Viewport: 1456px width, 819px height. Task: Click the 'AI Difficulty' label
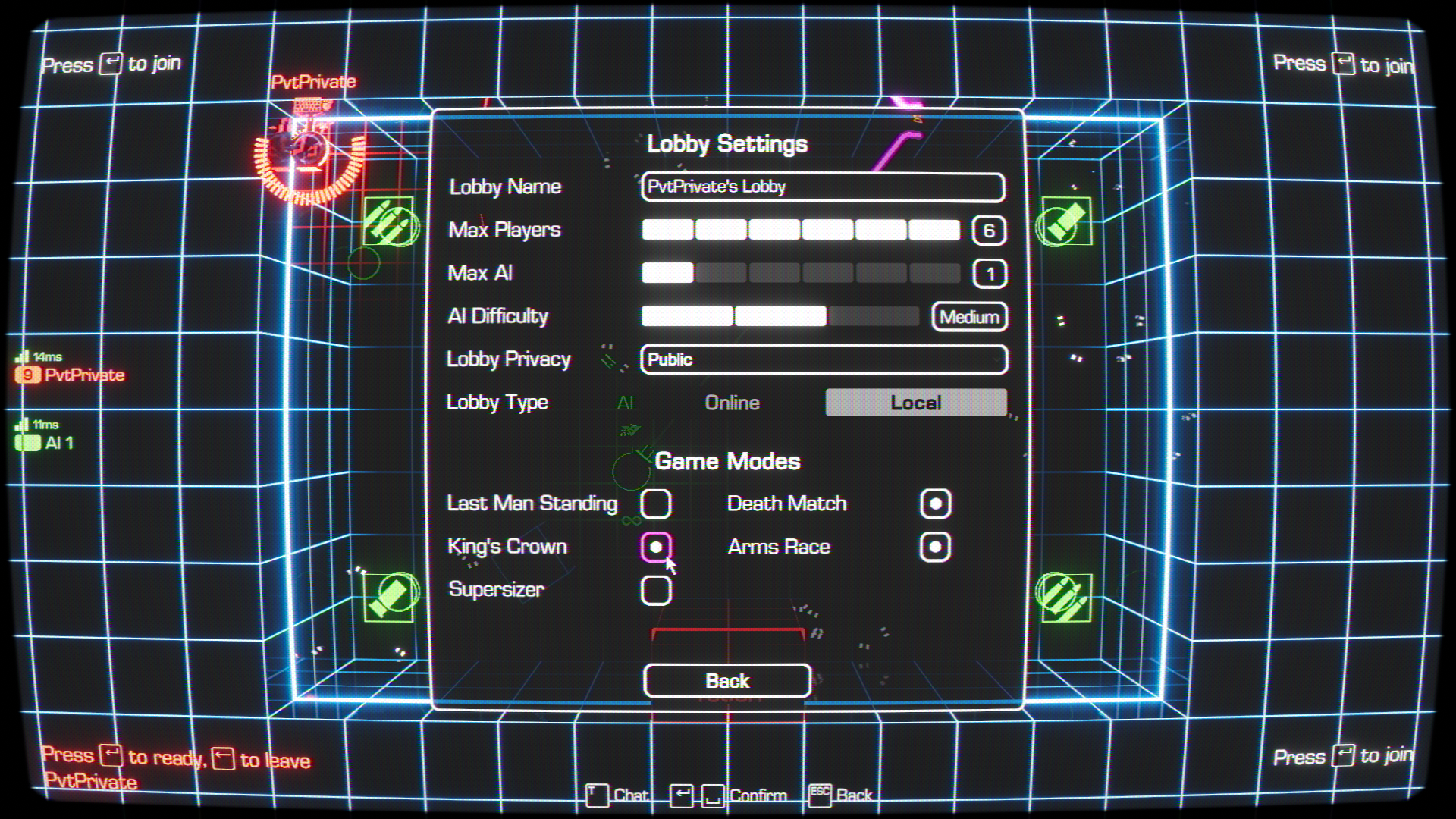pyautogui.click(x=497, y=316)
